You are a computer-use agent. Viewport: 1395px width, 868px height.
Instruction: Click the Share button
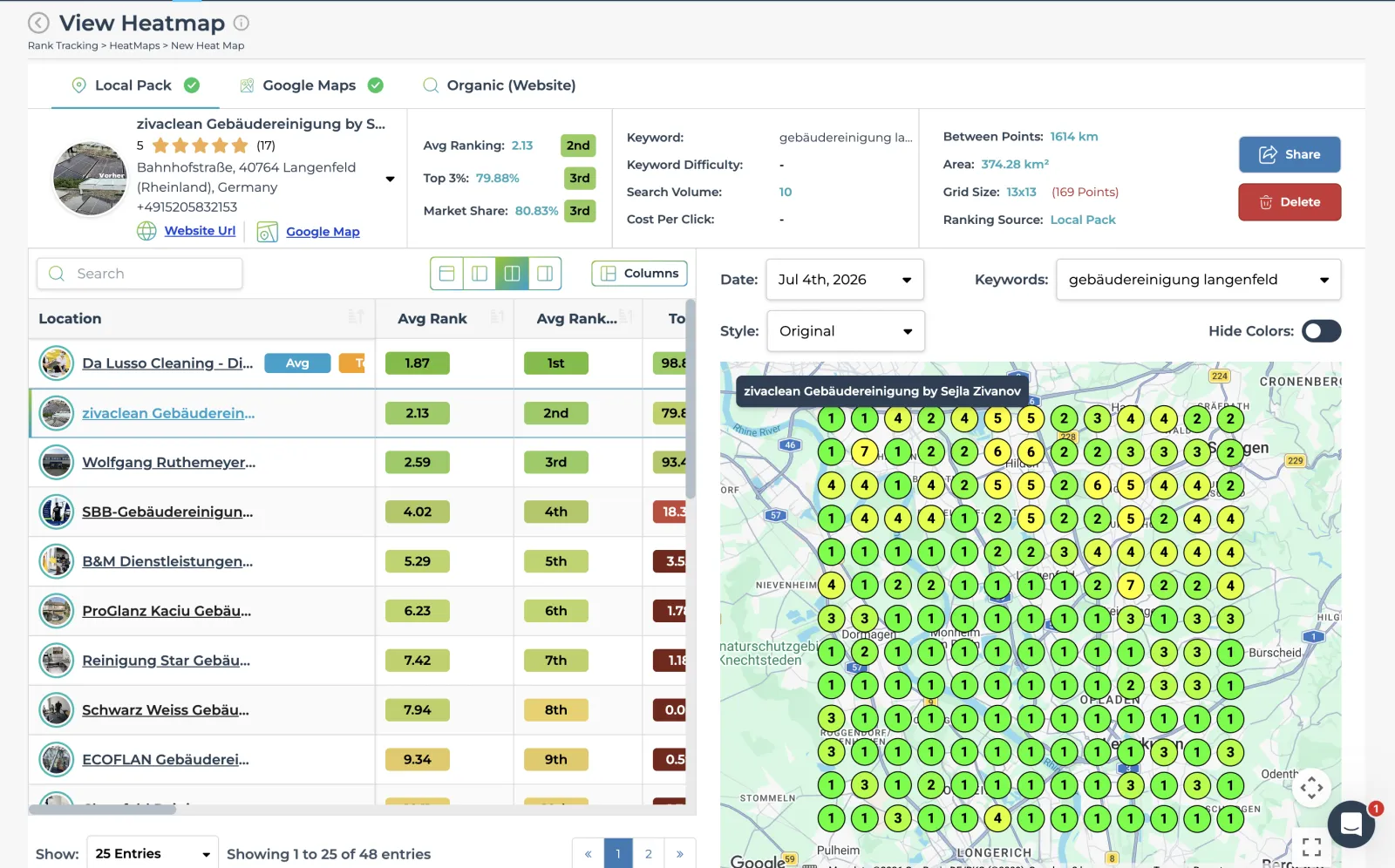1290,154
